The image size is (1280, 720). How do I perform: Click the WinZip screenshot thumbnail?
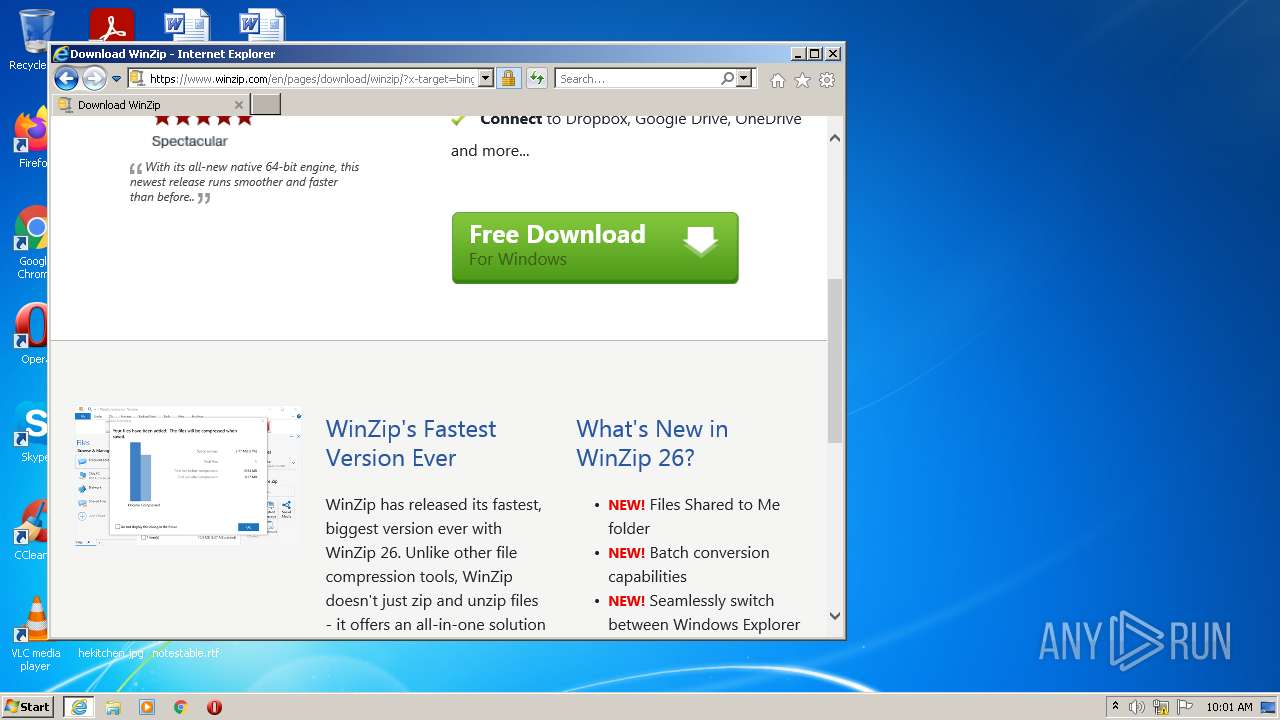click(x=188, y=476)
